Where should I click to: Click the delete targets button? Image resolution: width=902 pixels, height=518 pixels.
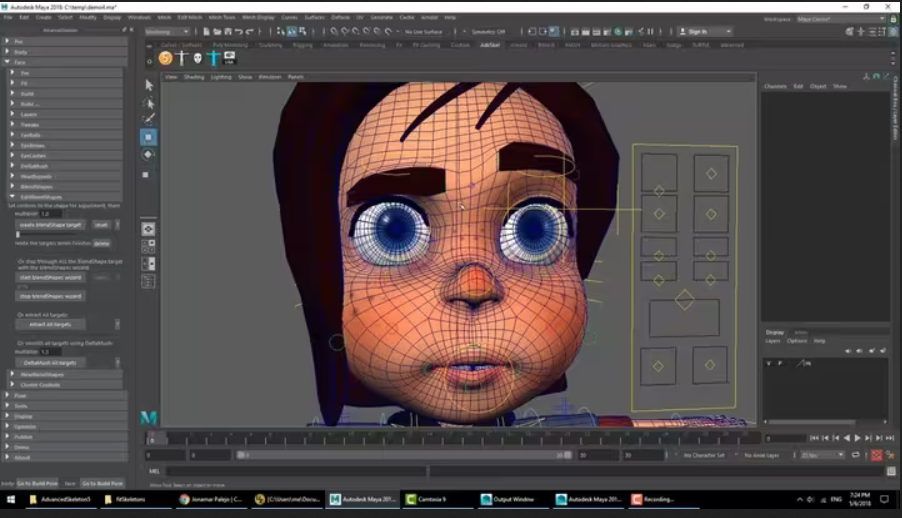tap(102, 243)
